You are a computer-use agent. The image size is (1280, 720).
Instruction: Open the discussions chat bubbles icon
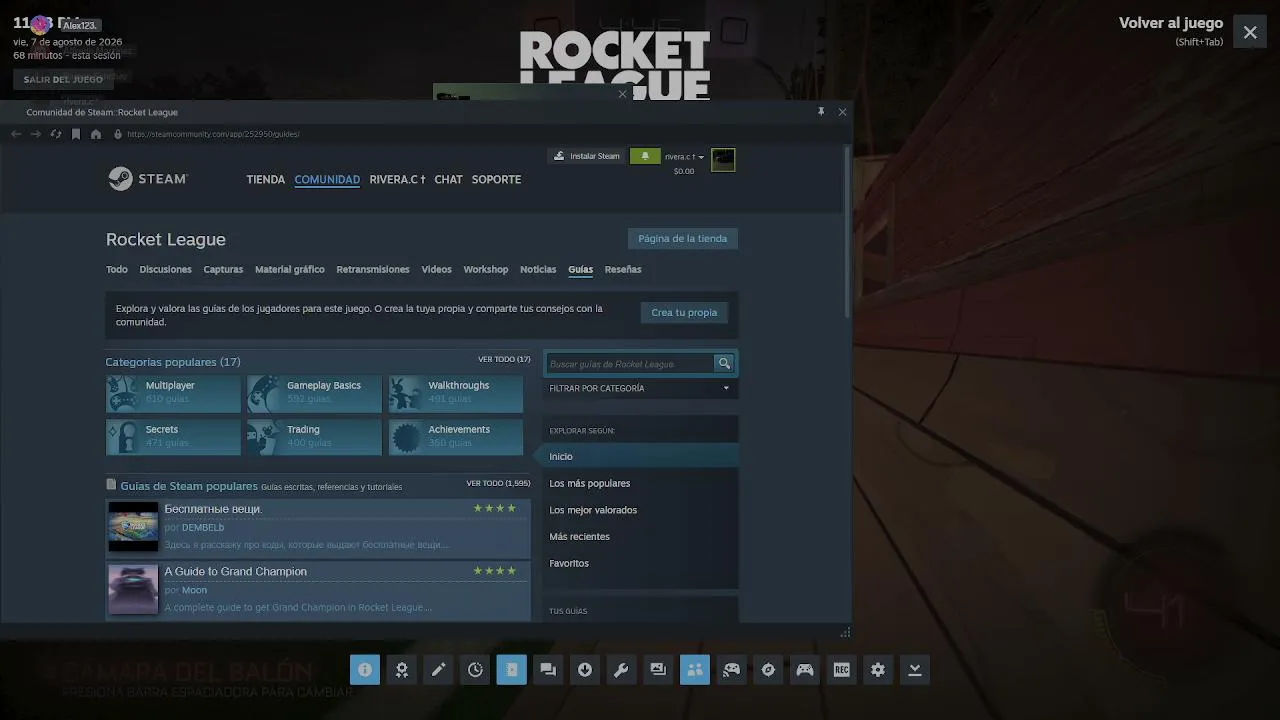[548, 670]
